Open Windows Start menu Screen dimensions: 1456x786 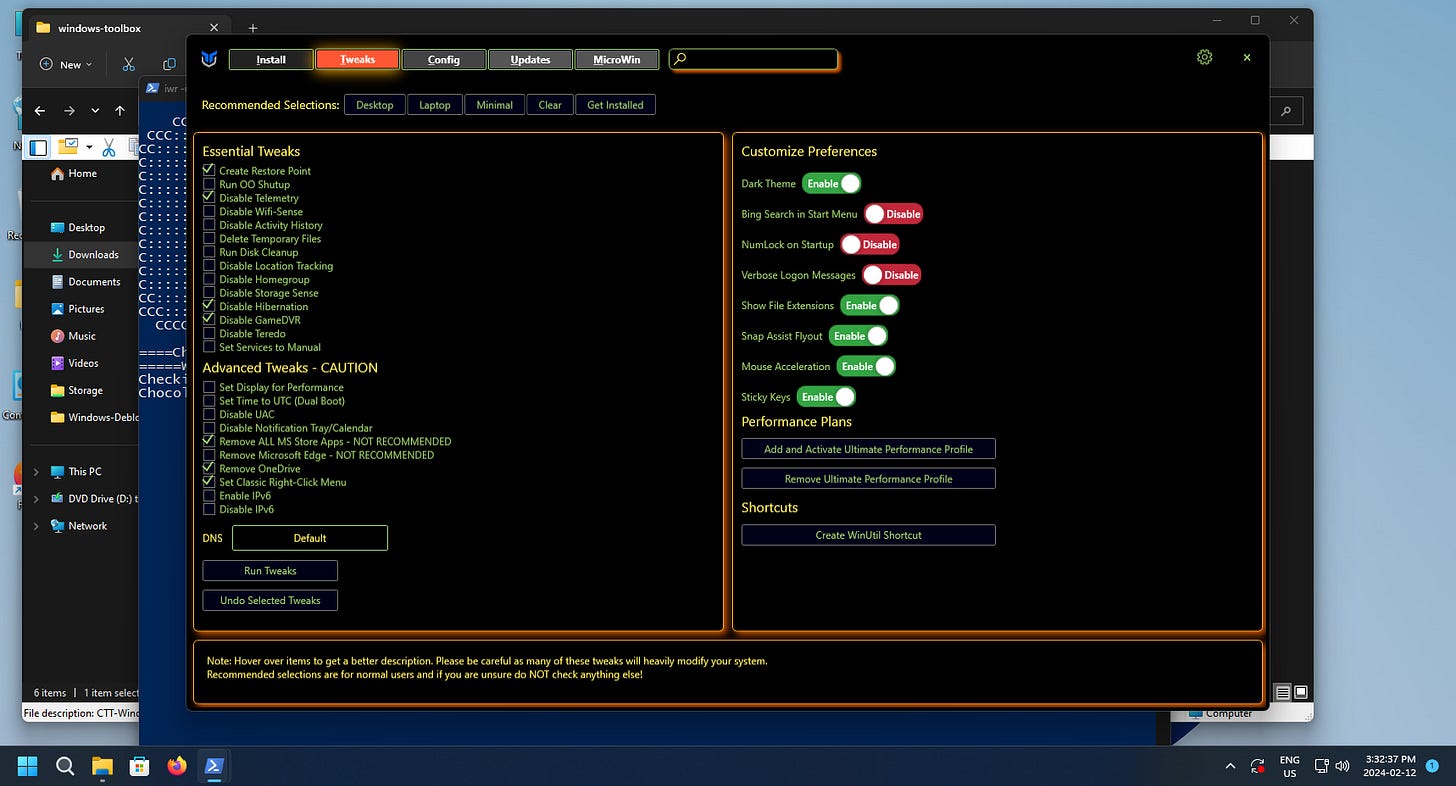click(x=27, y=766)
